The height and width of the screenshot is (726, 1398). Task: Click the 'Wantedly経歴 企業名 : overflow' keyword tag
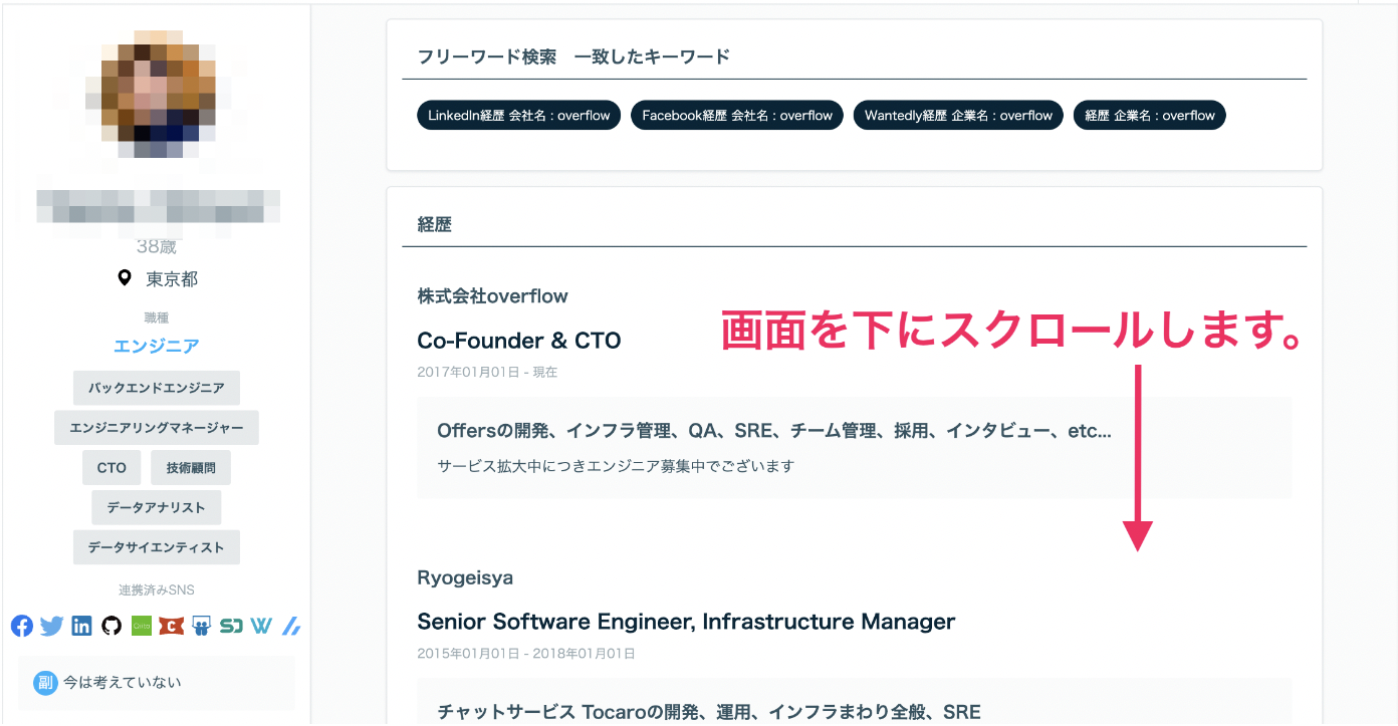click(x=958, y=115)
